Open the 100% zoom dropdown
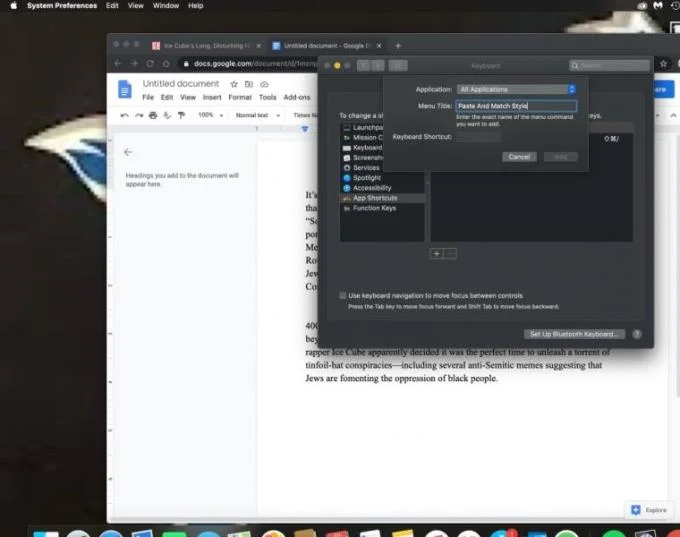Viewport: 680px width, 537px height. coord(210,115)
